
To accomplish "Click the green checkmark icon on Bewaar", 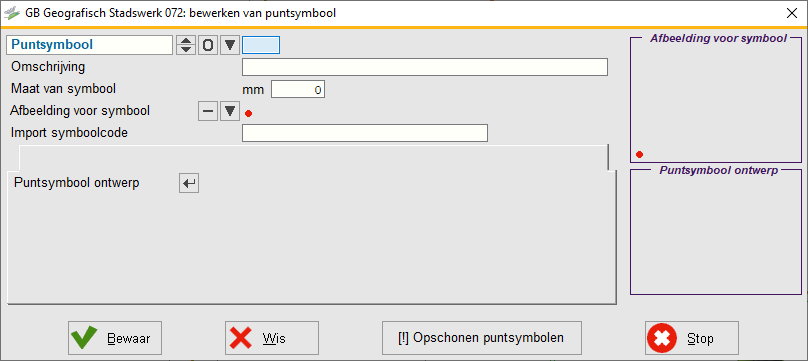I will pos(83,338).
